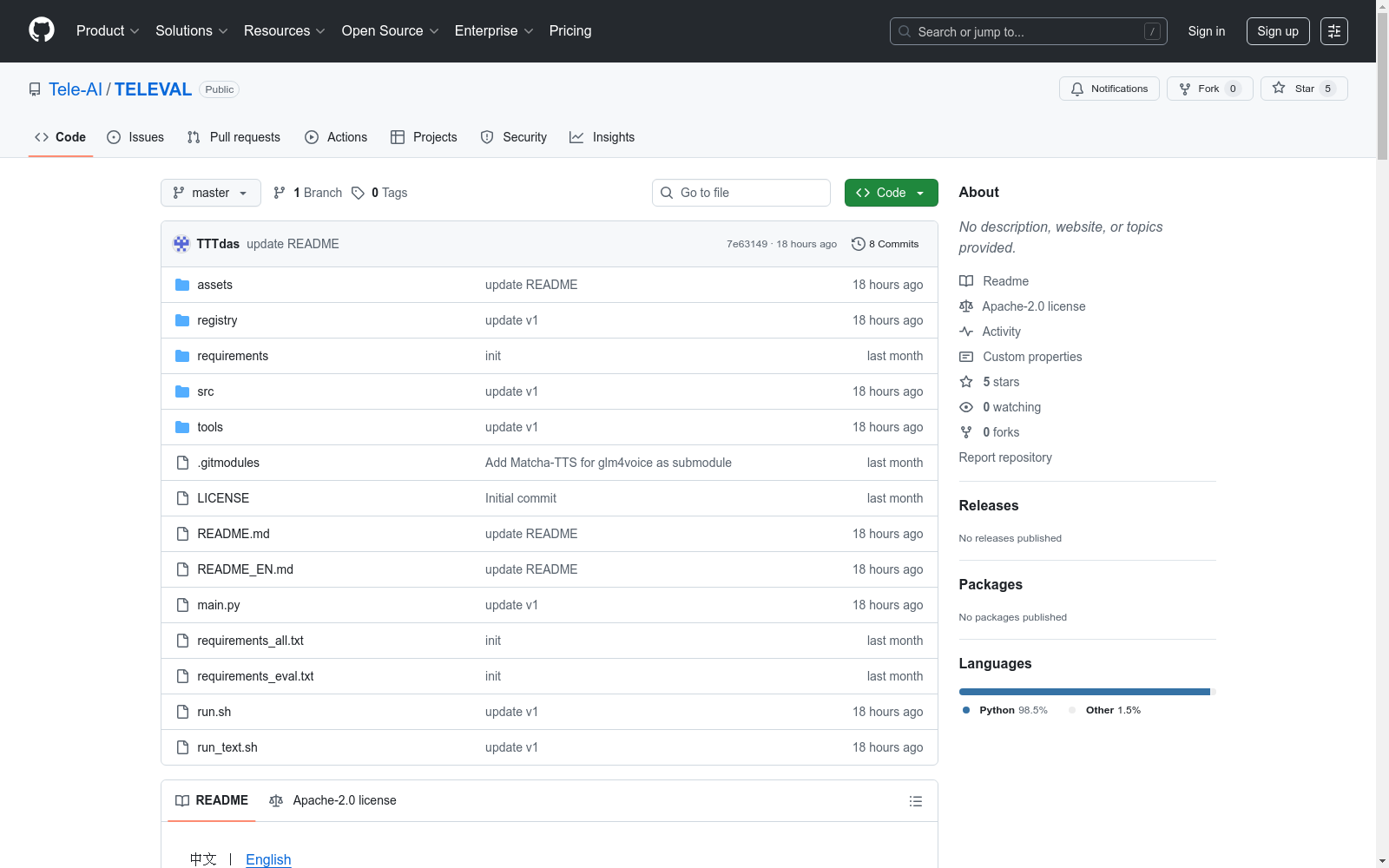Click the Custom properties icon
Screen dimensions: 1389x868
coord(966,357)
